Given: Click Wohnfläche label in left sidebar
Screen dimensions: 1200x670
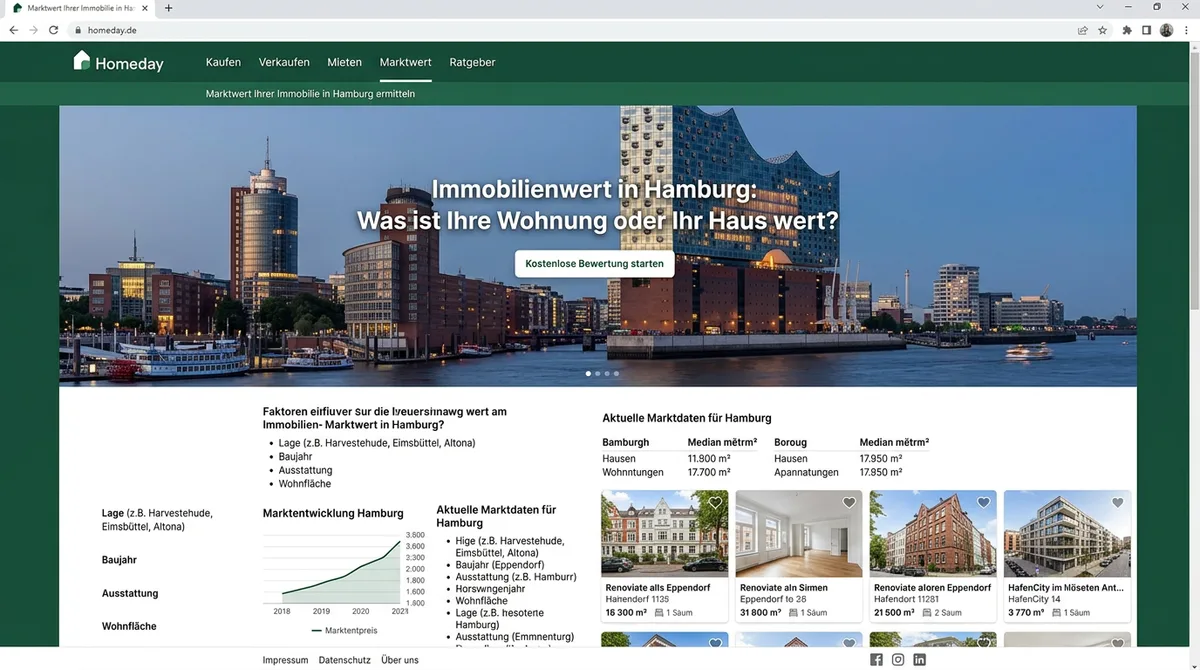Looking at the screenshot, I should (x=129, y=626).
